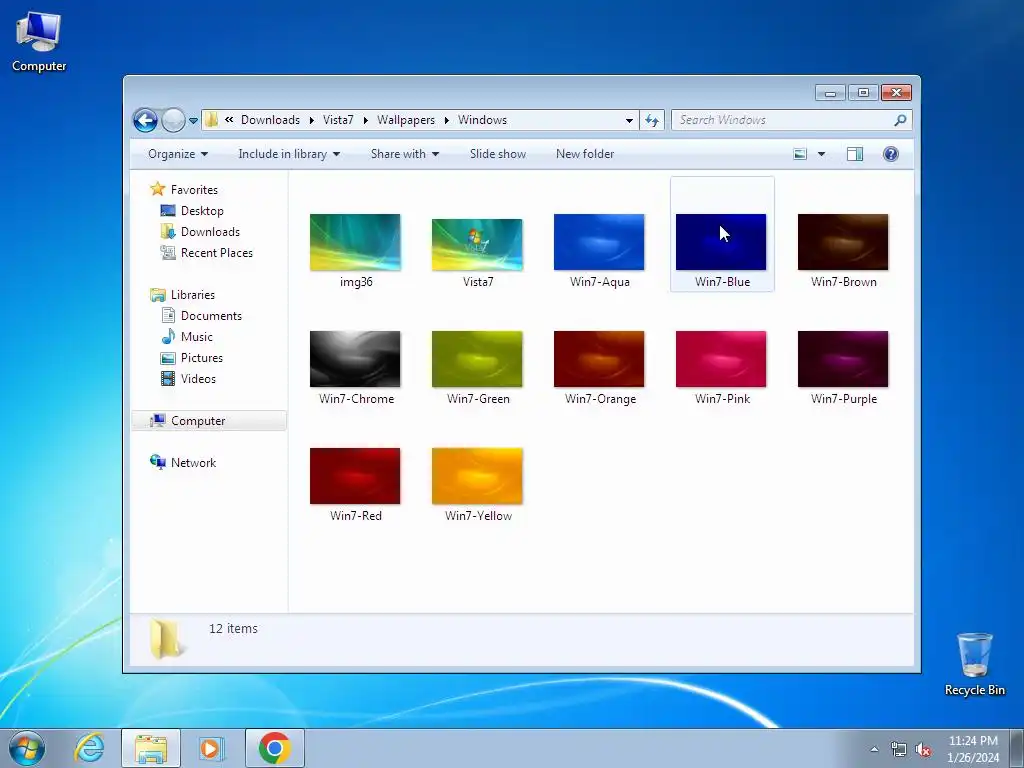Select the Vista7 wallpaper thumbnail
The width and height of the screenshot is (1024, 768).
(x=477, y=245)
